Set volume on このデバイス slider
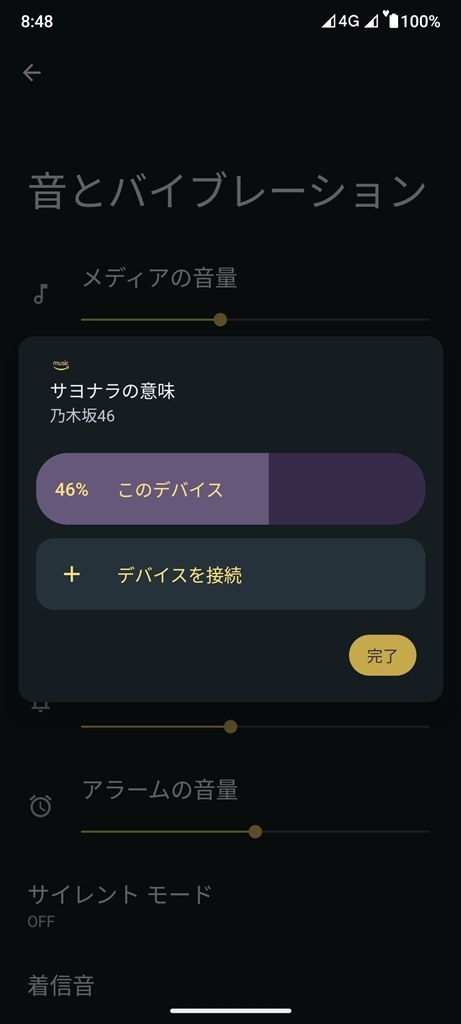461x1024 pixels. [x=230, y=488]
